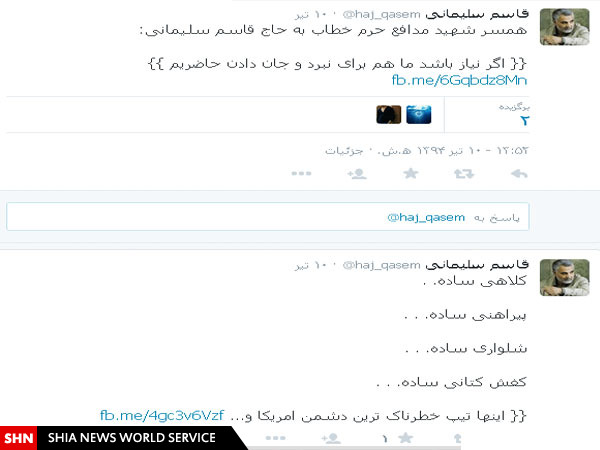Favorite the first tweet with the star icon

pos(411,173)
